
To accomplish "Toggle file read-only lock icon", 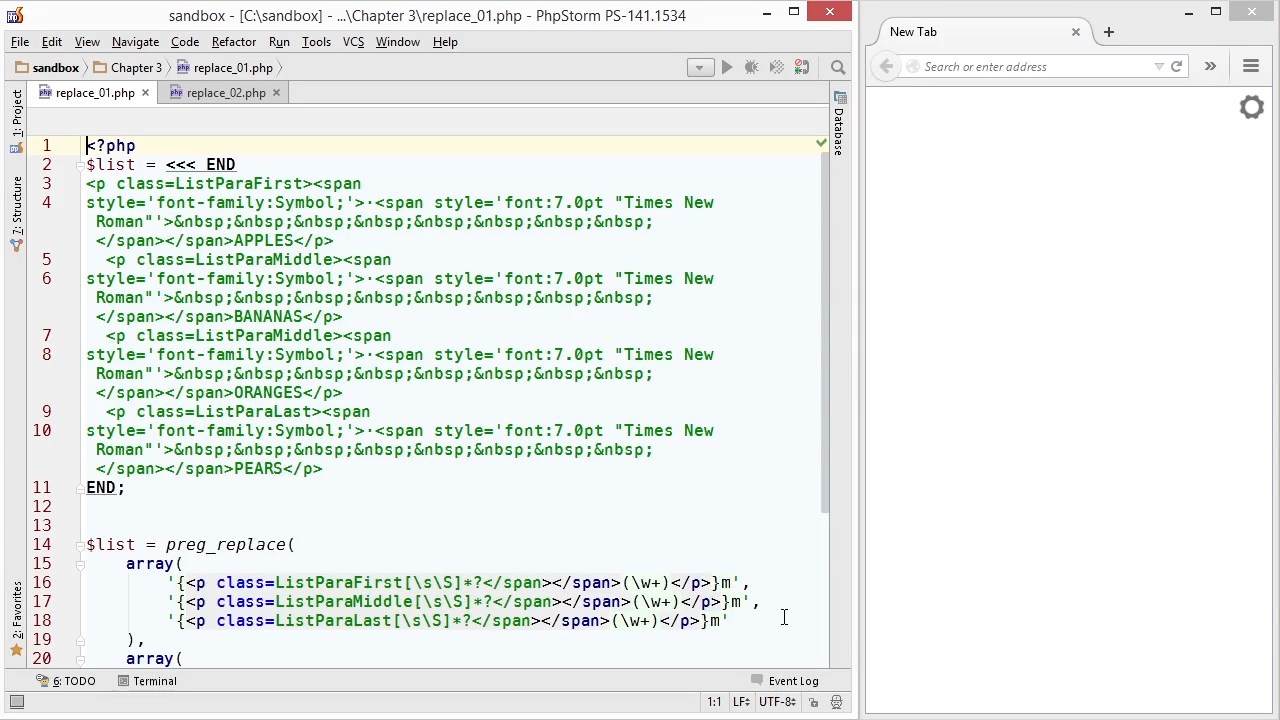I will [814, 702].
